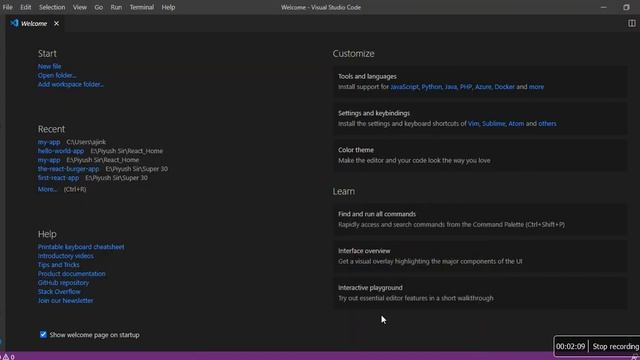This screenshot has height=360, width=640.
Task: Click the VS Code icon on Welcome tab
Action: 14,23
